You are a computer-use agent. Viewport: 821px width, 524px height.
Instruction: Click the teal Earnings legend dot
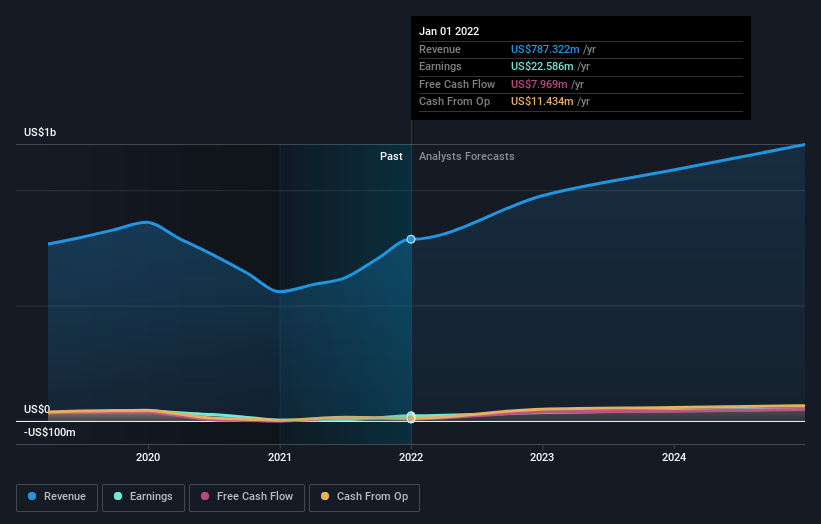pos(118,496)
